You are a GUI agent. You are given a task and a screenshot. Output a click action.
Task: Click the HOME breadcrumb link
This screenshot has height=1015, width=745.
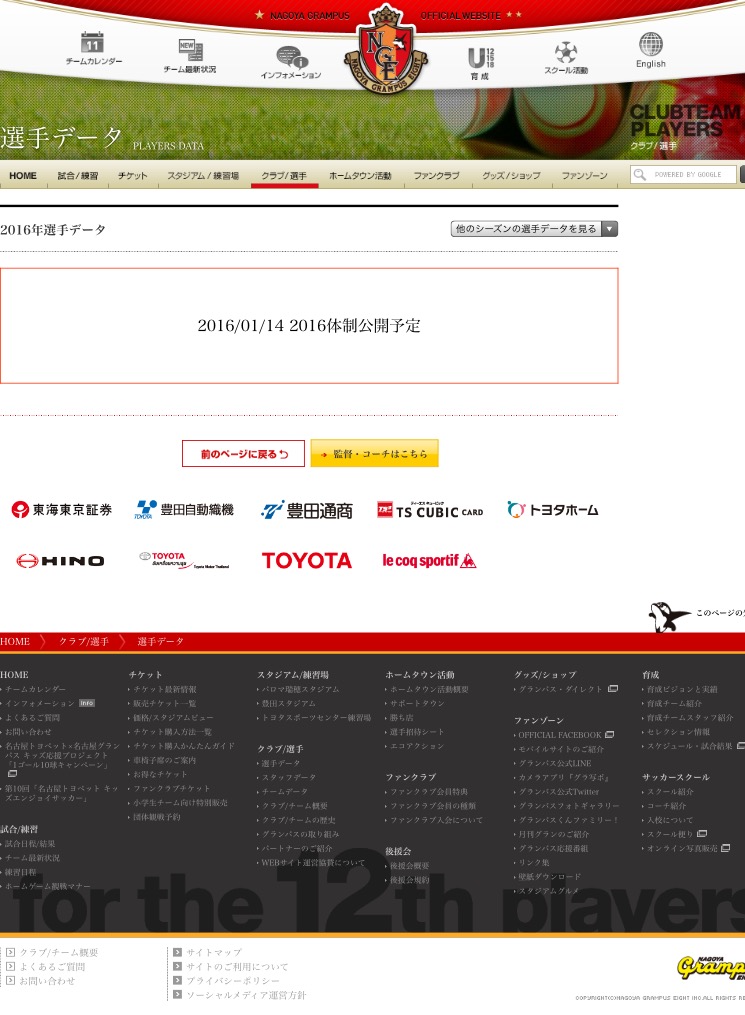coord(15,641)
